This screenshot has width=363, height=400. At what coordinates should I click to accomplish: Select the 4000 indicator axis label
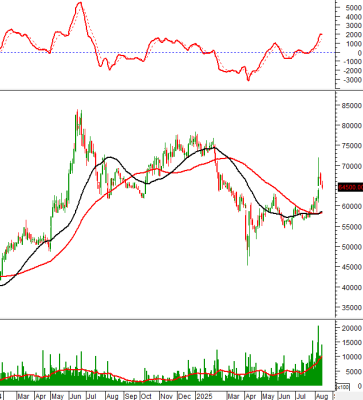[353, 16]
